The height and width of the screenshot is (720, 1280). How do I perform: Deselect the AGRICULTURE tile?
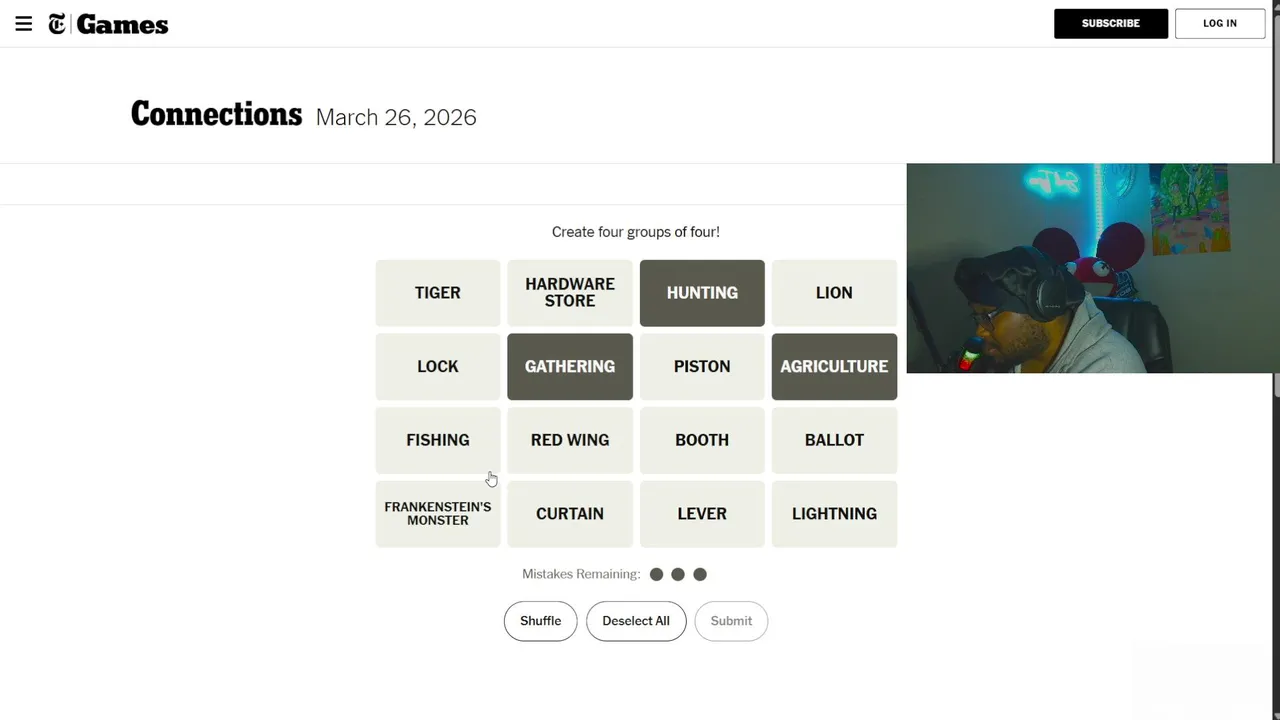pyautogui.click(x=834, y=366)
